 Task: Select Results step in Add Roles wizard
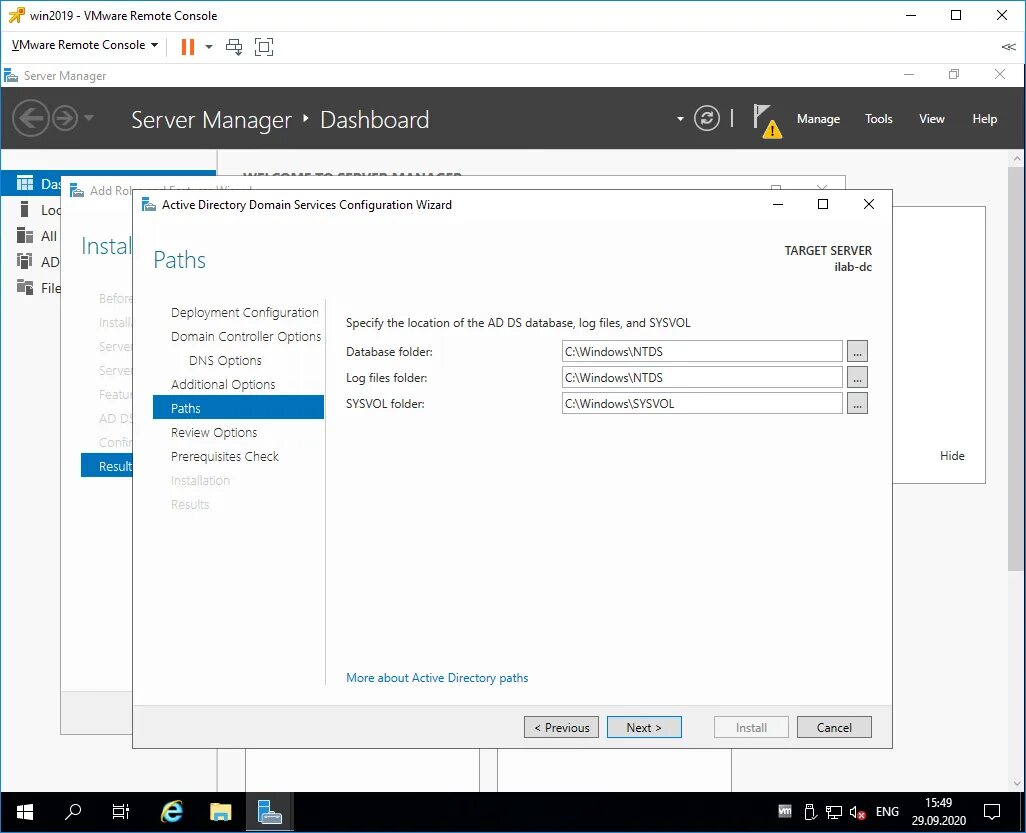click(107, 466)
